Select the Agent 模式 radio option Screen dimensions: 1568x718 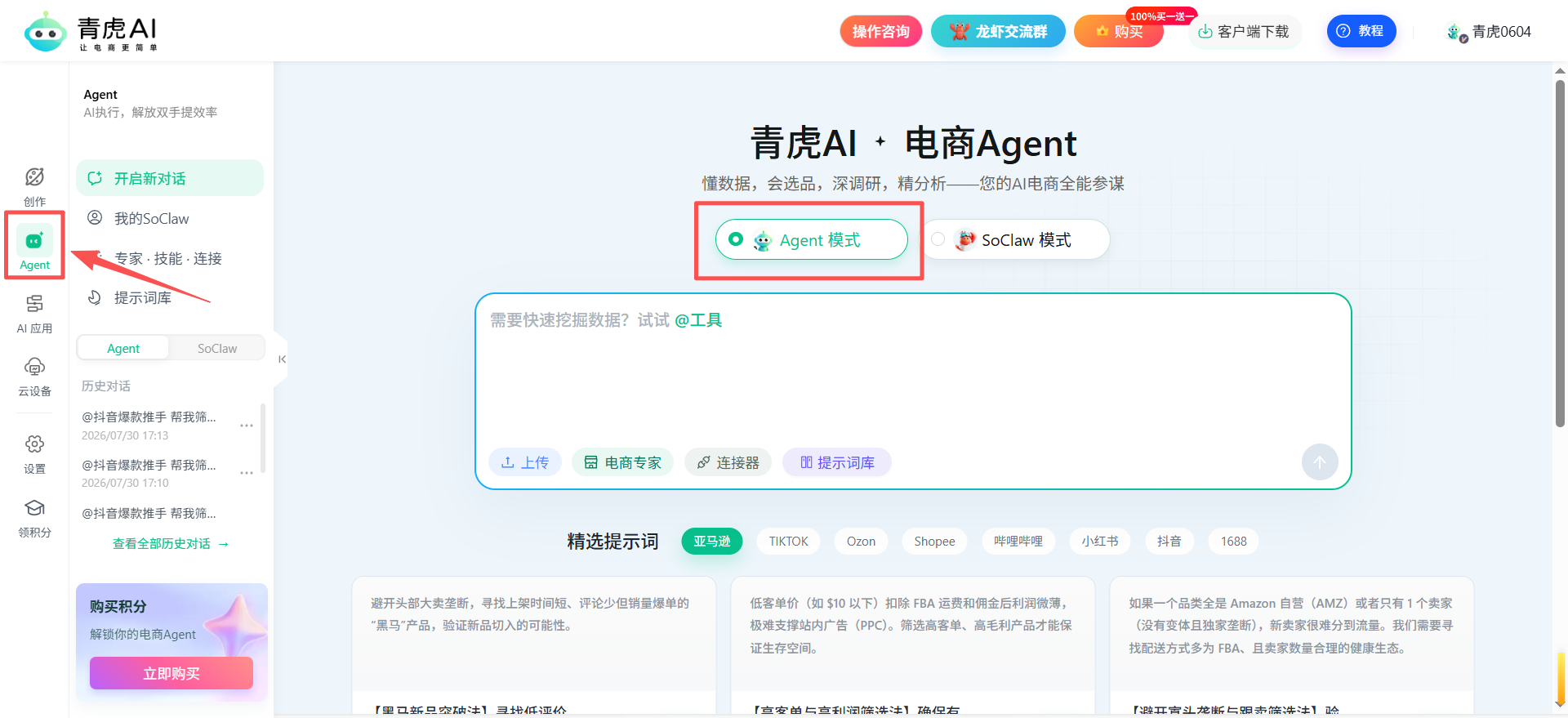click(x=811, y=239)
